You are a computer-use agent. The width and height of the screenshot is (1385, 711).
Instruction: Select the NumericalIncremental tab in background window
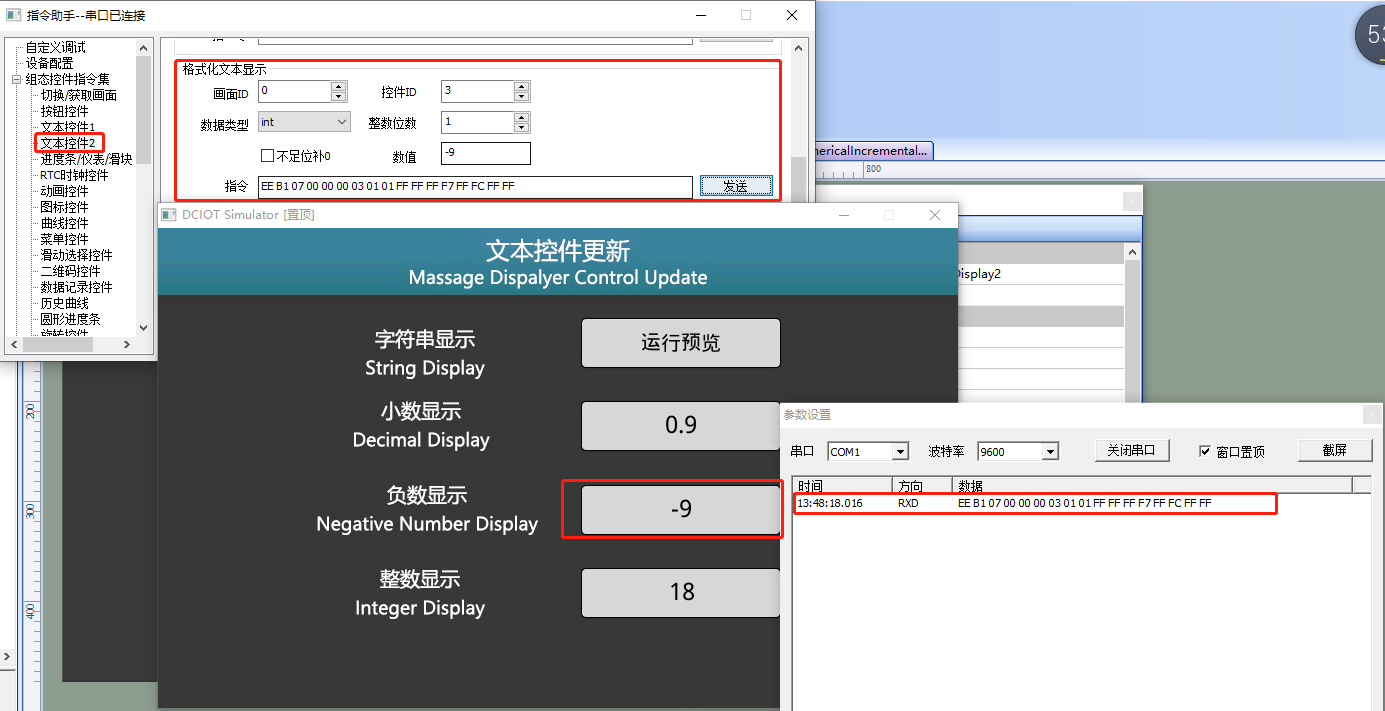click(x=874, y=151)
